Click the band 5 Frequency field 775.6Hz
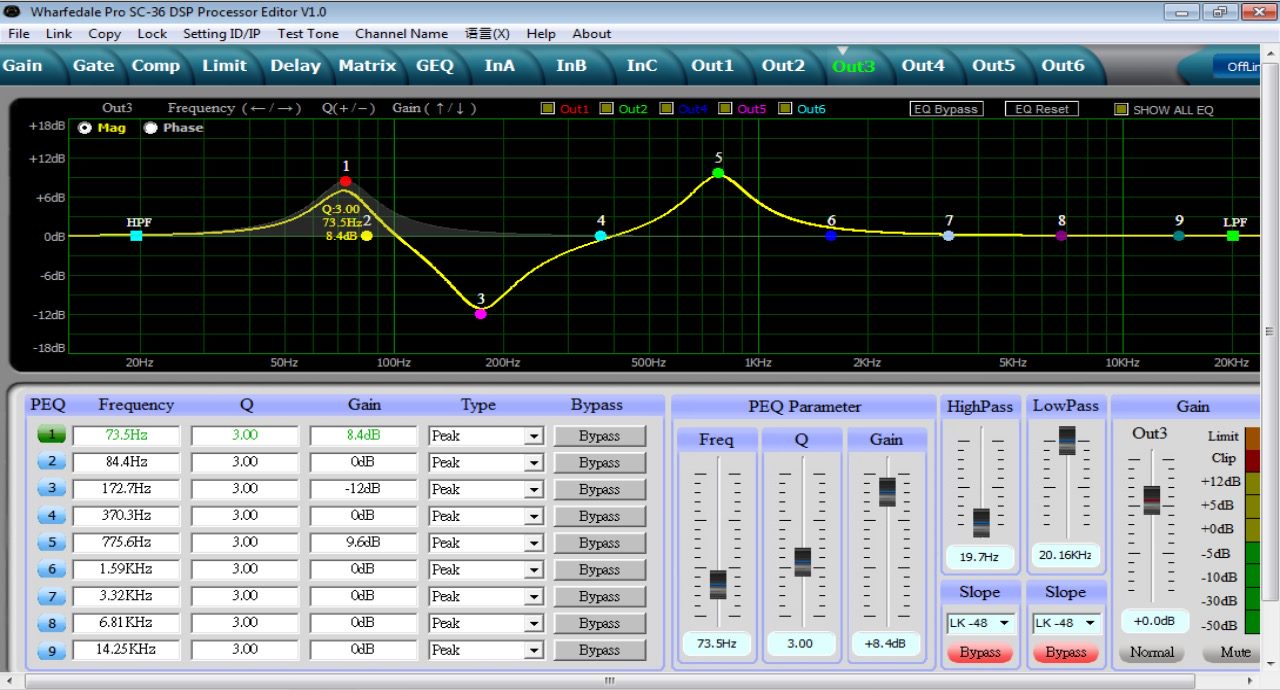The image size is (1280, 690). [125, 543]
